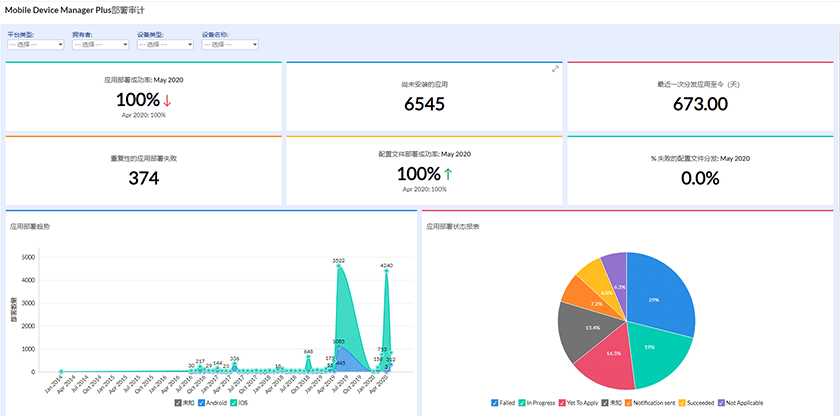This screenshot has height=417, width=840.
Task: Click the 6545 uninstalled apps value
Action: tap(424, 104)
